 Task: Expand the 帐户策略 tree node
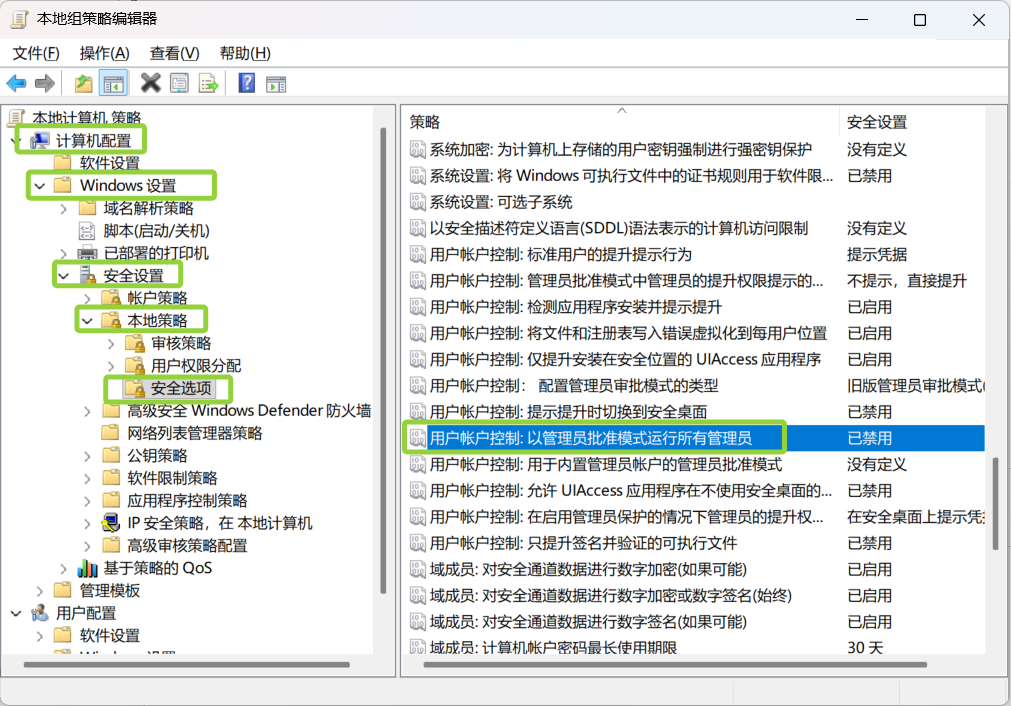point(87,298)
